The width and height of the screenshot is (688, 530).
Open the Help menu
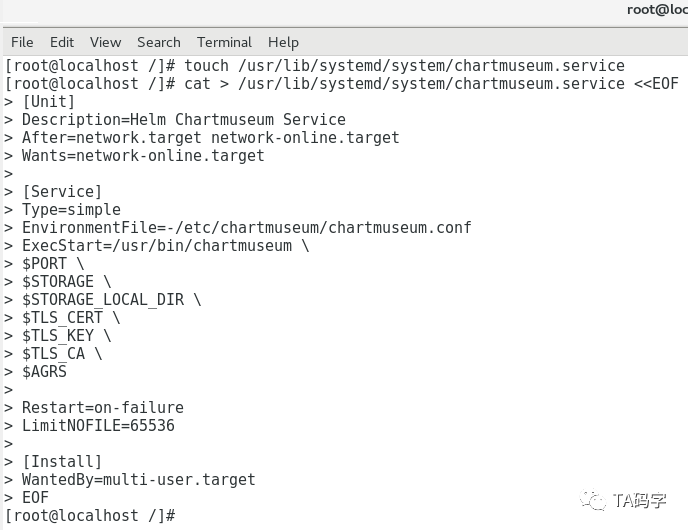click(x=283, y=43)
